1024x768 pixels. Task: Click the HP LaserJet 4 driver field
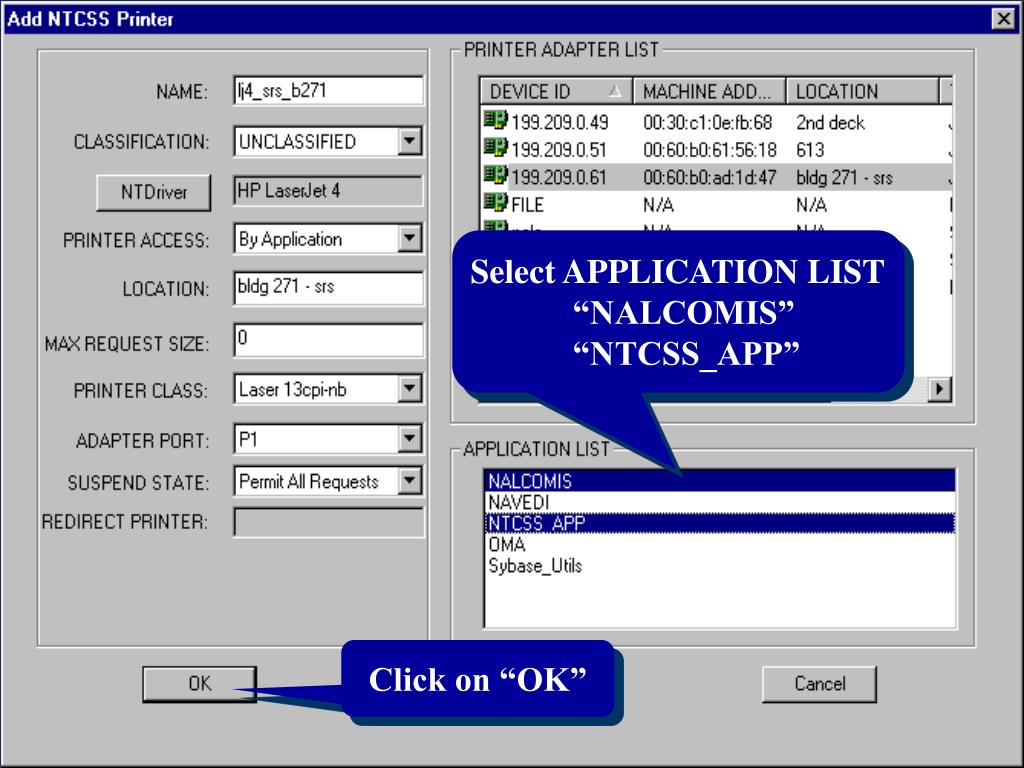[x=328, y=191]
